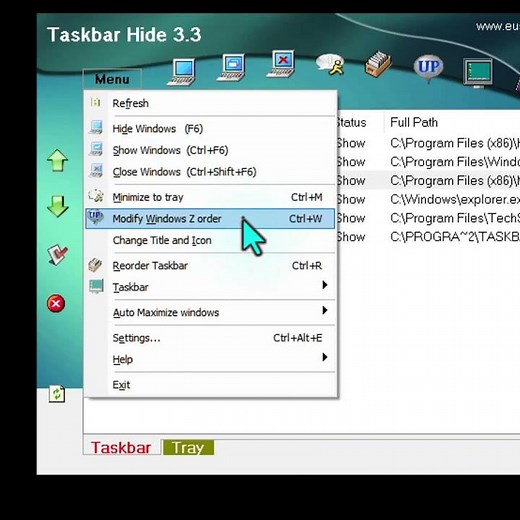
Task: Click the green monitor toolbar icon
Action: (478, 72)
